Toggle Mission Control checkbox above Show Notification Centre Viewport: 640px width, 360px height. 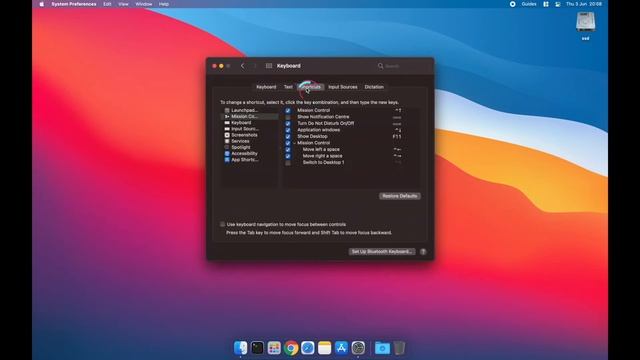pyautogui.click(x=288, y=111)
